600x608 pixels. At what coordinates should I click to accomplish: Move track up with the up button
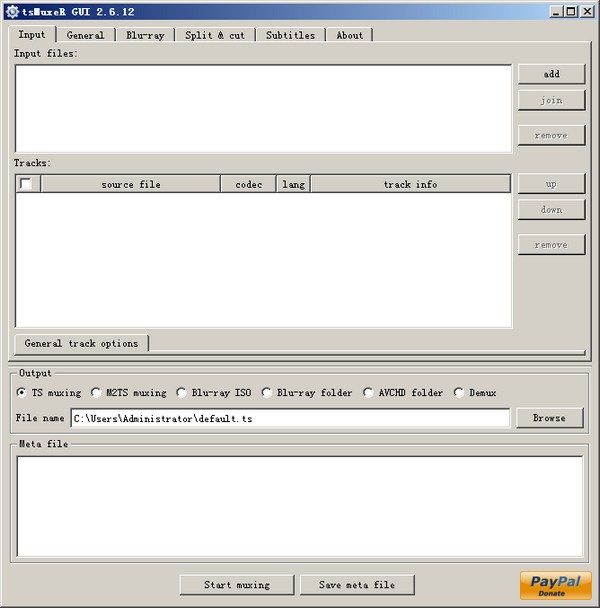[x=552, y=184]
